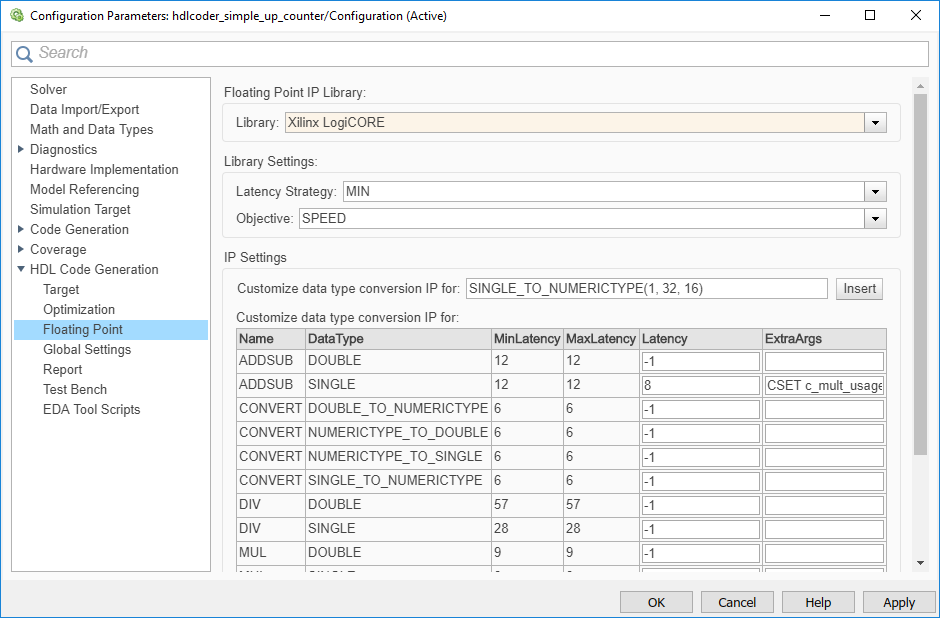940x618 pixels.
Task: Select Model Referencing category
Action: (85, 189)
